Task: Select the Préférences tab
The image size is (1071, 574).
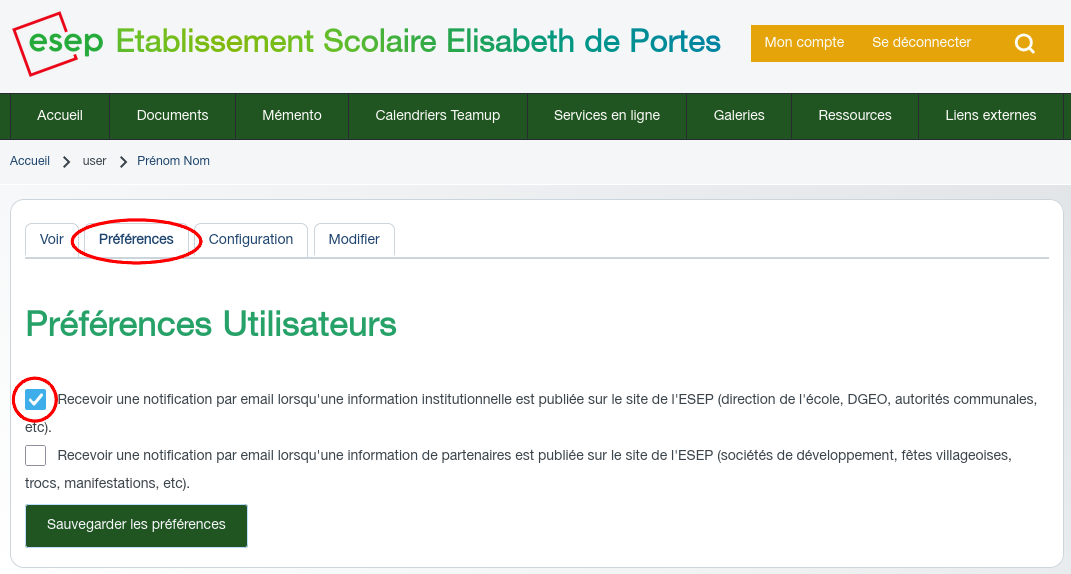Action: click(136, 240)
